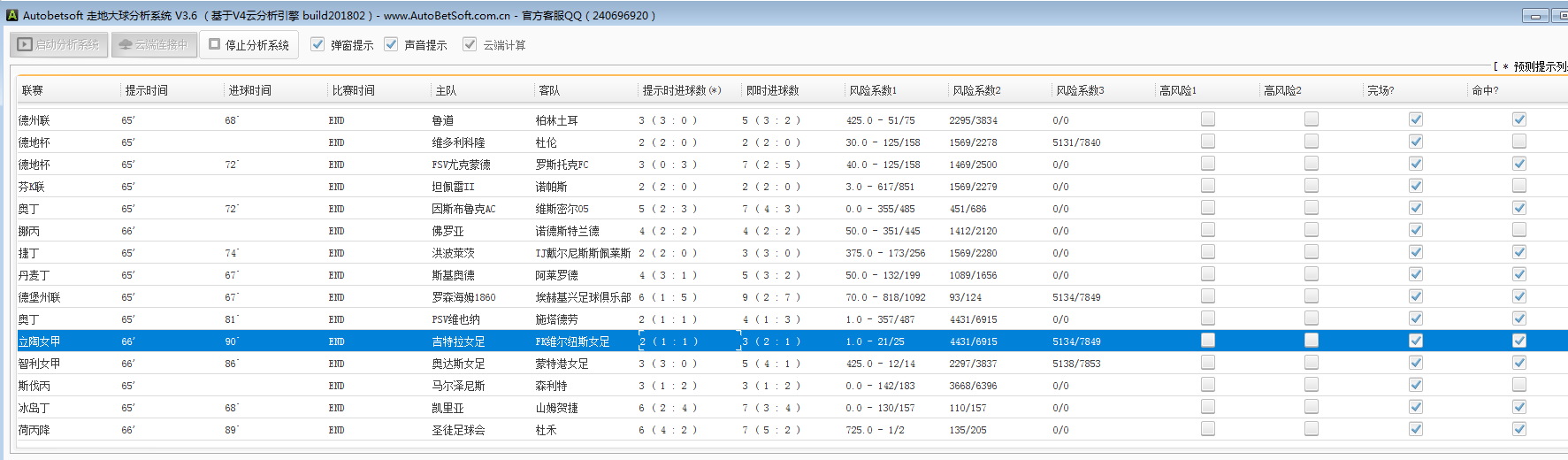Toggle the 云端计算 checkbox

pos(470,44)
